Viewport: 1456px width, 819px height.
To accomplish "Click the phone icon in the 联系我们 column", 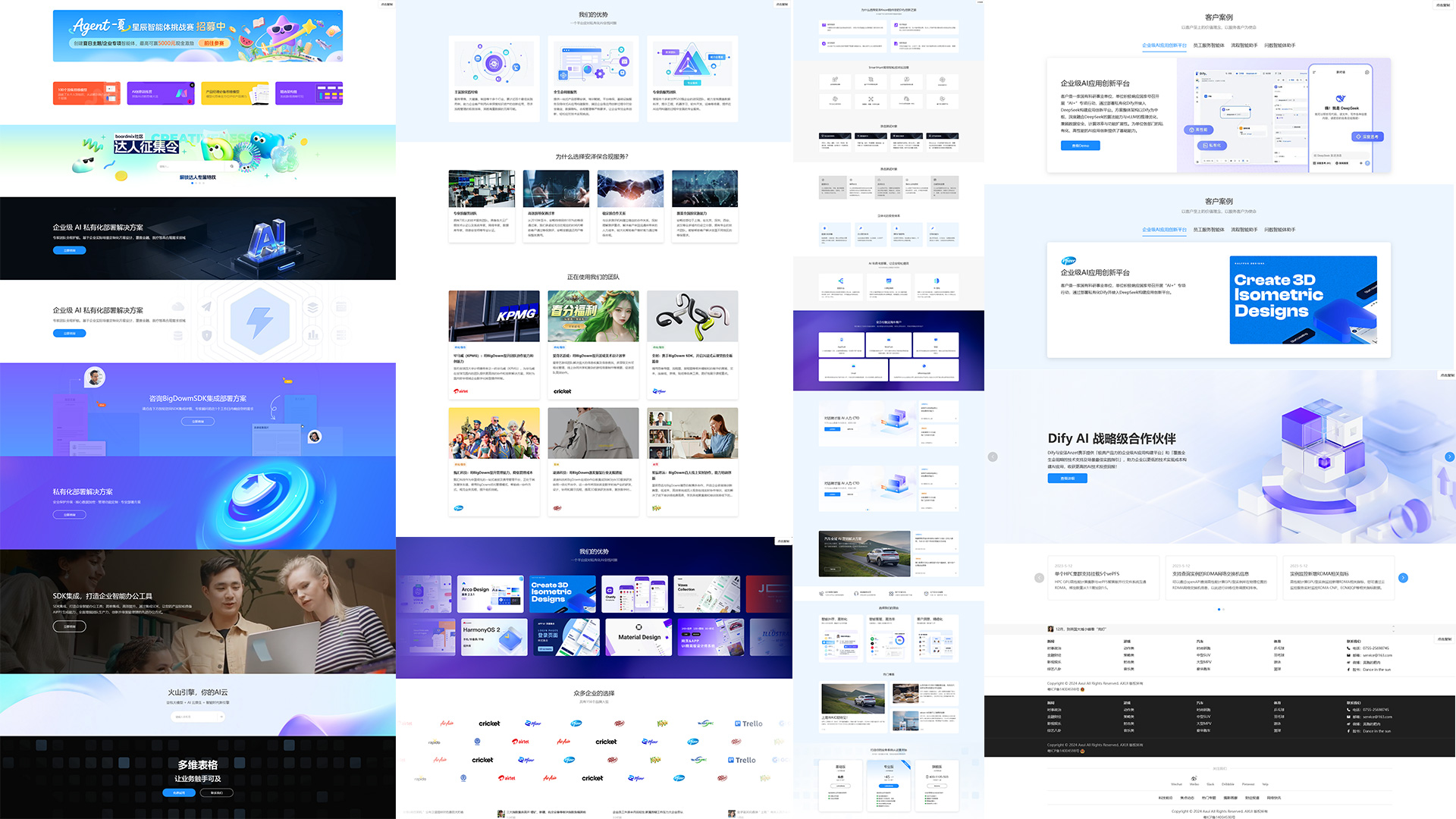I will click(x=1348, y=648).
